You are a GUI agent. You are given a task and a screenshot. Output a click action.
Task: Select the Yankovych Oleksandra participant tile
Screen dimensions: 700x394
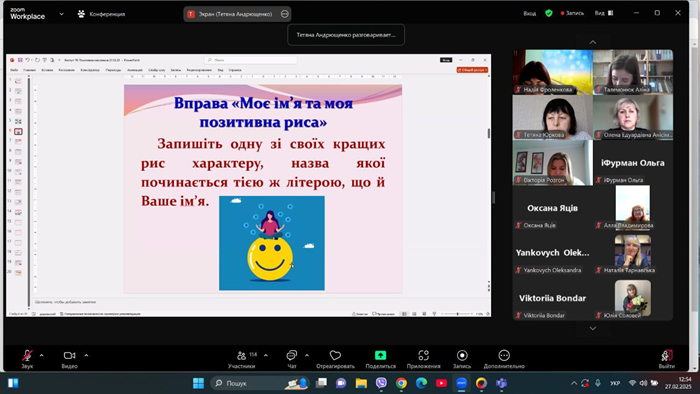pyautogui.click(x=553, y=253)
